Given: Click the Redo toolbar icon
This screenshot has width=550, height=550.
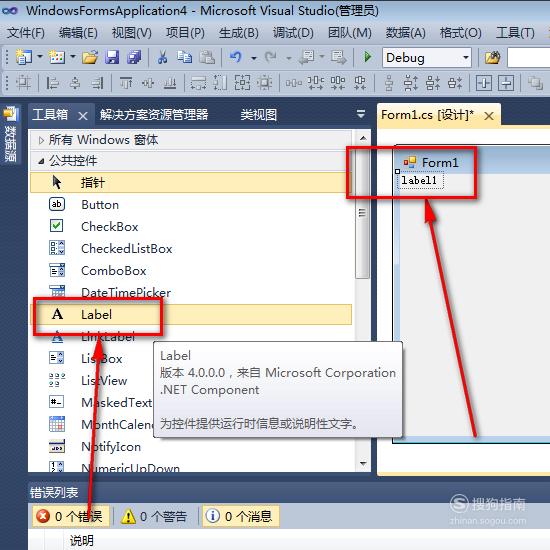Looking at the screenshot, I should point(271,57).
